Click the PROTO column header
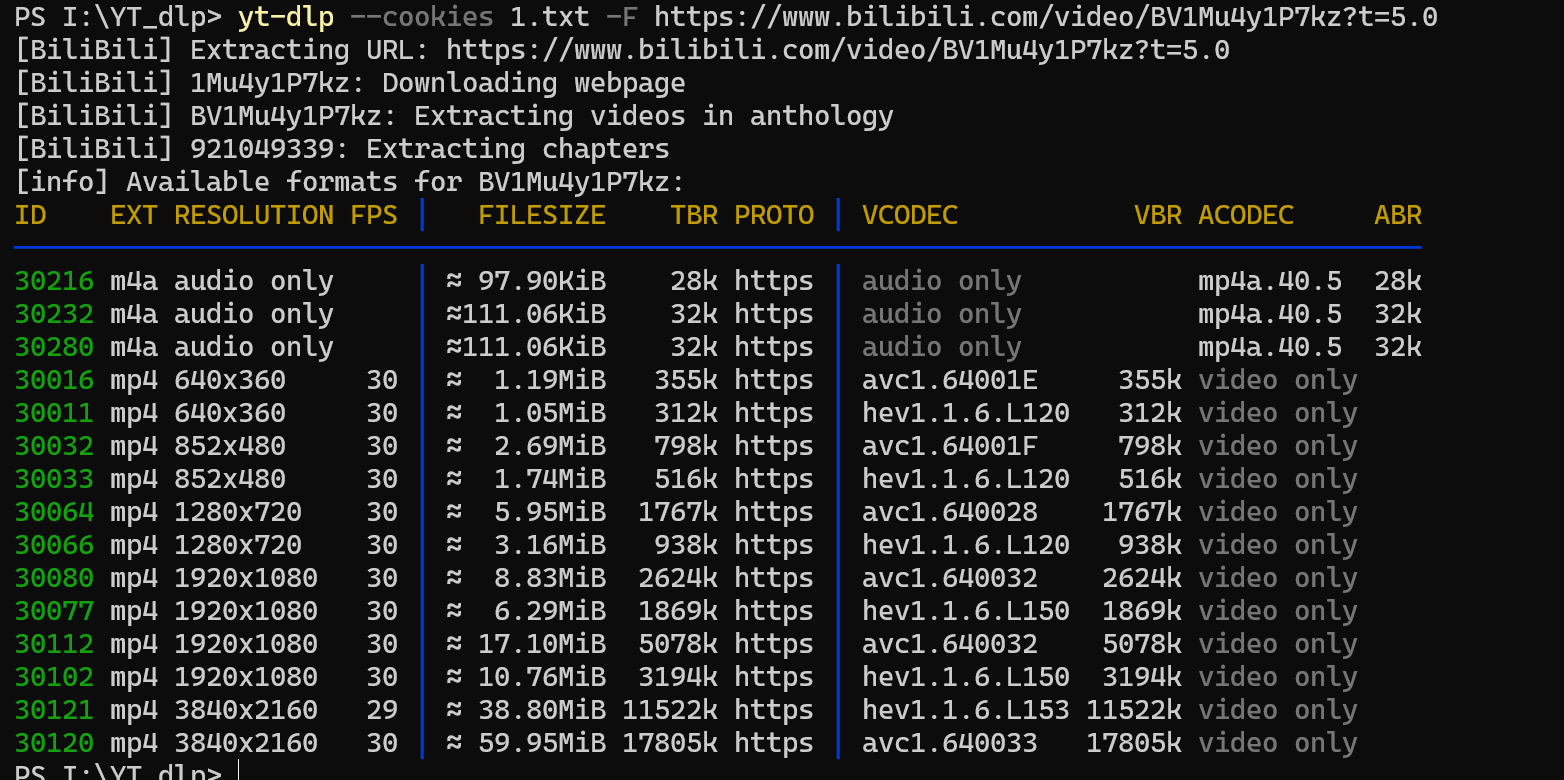The height and width of the screenshot is (780, 1564). 774,215
